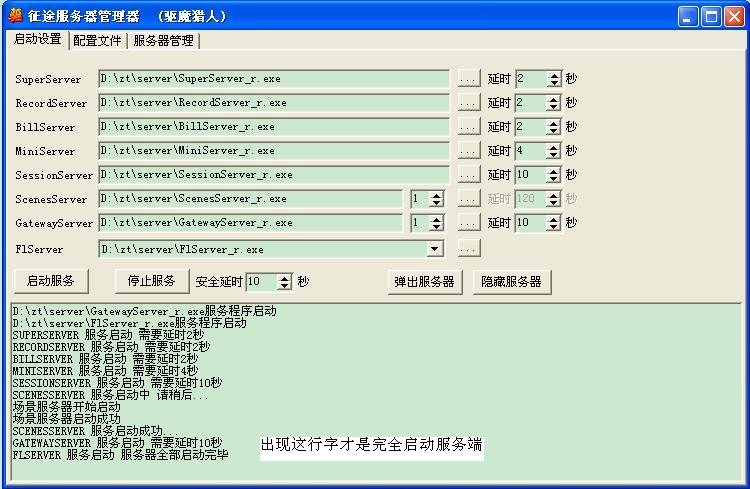
Task: Click the 隐藏服务器 button
Action: [x=511, y=282]
